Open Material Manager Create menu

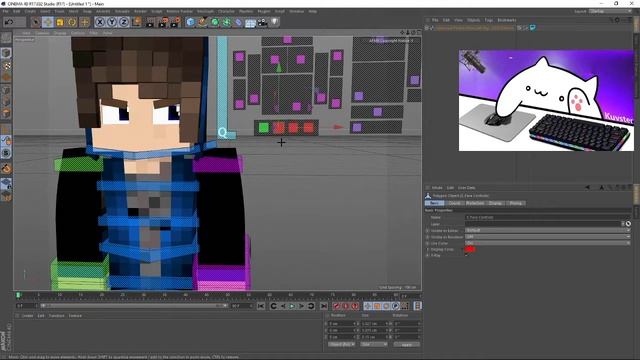(27, 316)
